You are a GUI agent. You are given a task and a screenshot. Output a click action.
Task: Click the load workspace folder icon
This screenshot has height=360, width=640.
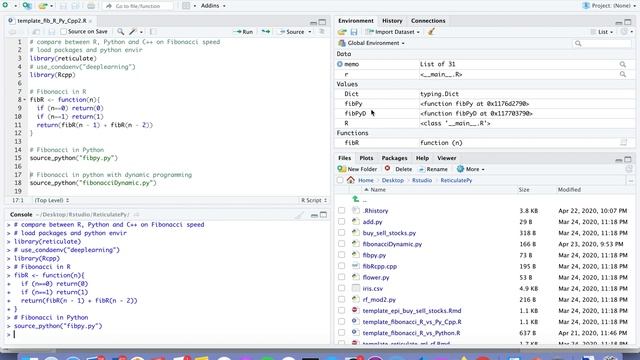click(x=342, y=32)
